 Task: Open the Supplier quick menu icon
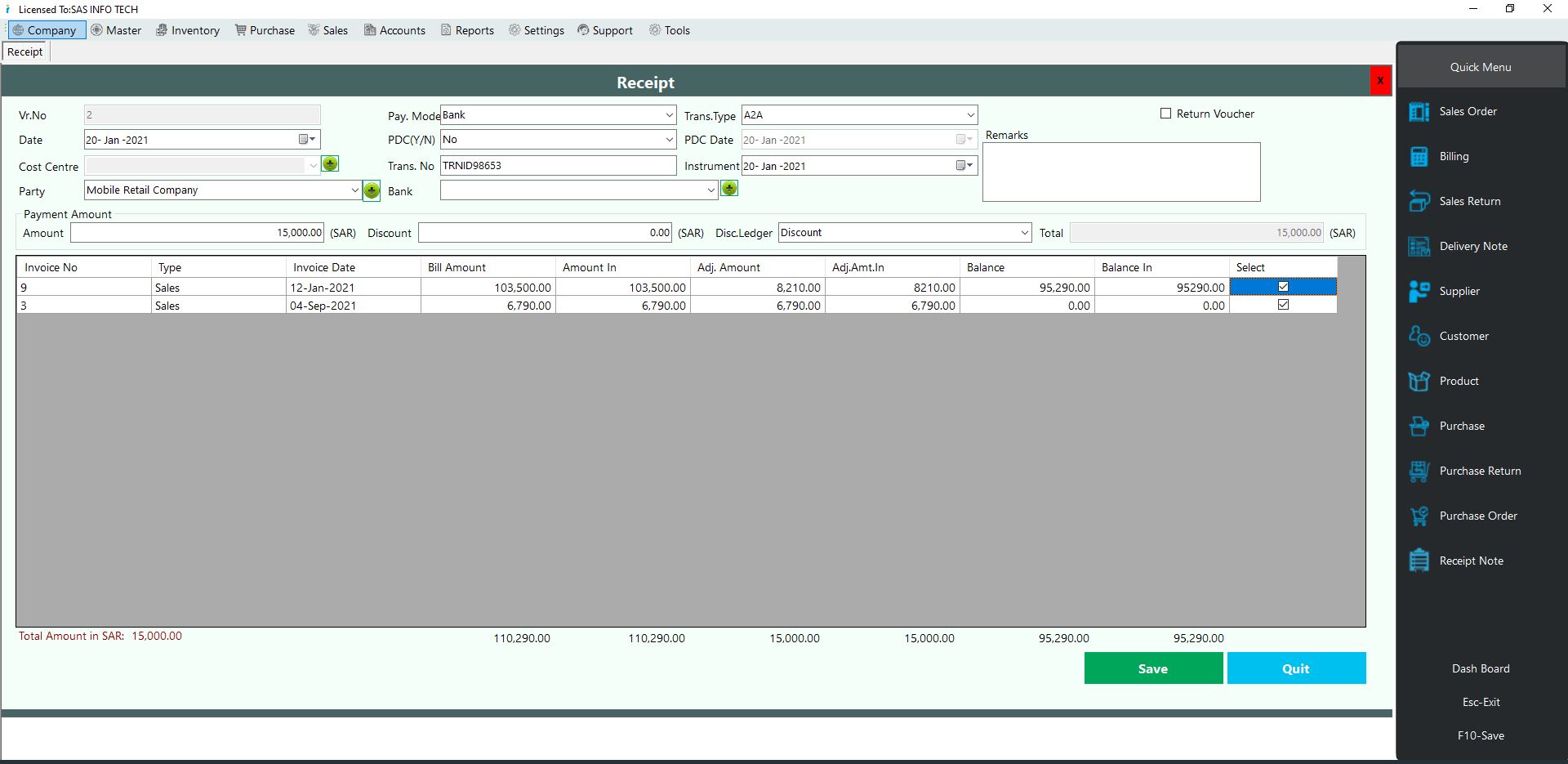[x=1419, y=291]
